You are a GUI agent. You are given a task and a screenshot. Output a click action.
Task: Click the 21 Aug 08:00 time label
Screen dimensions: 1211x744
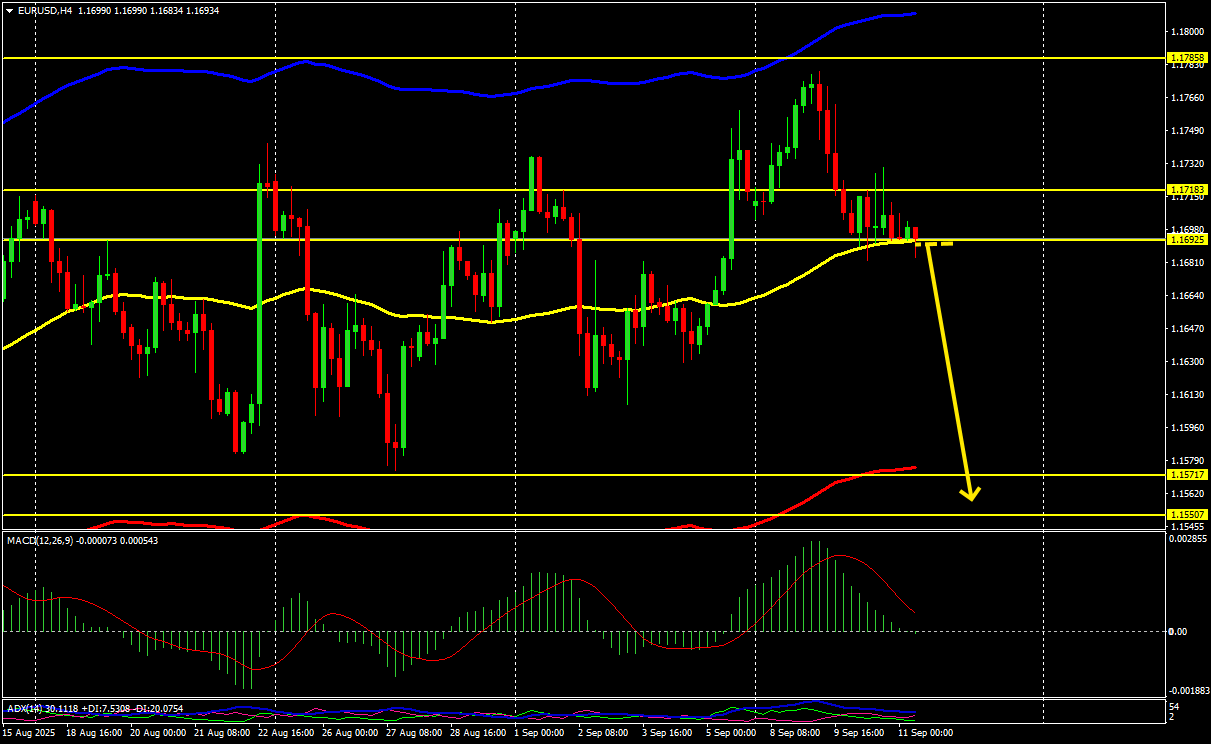pos(222,733)
